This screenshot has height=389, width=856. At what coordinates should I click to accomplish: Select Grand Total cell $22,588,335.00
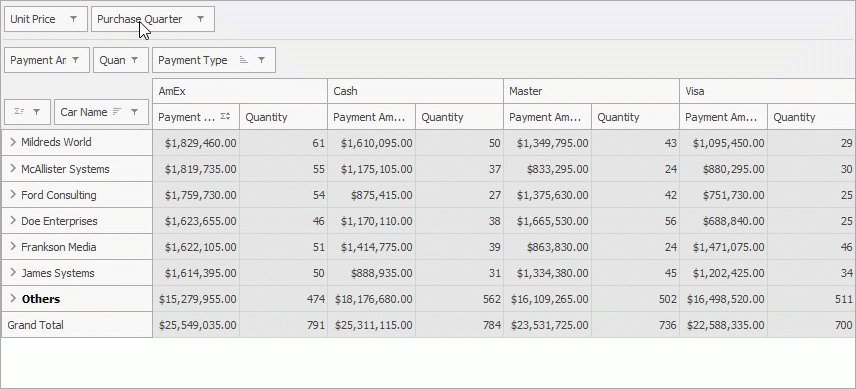coord(723,325)
